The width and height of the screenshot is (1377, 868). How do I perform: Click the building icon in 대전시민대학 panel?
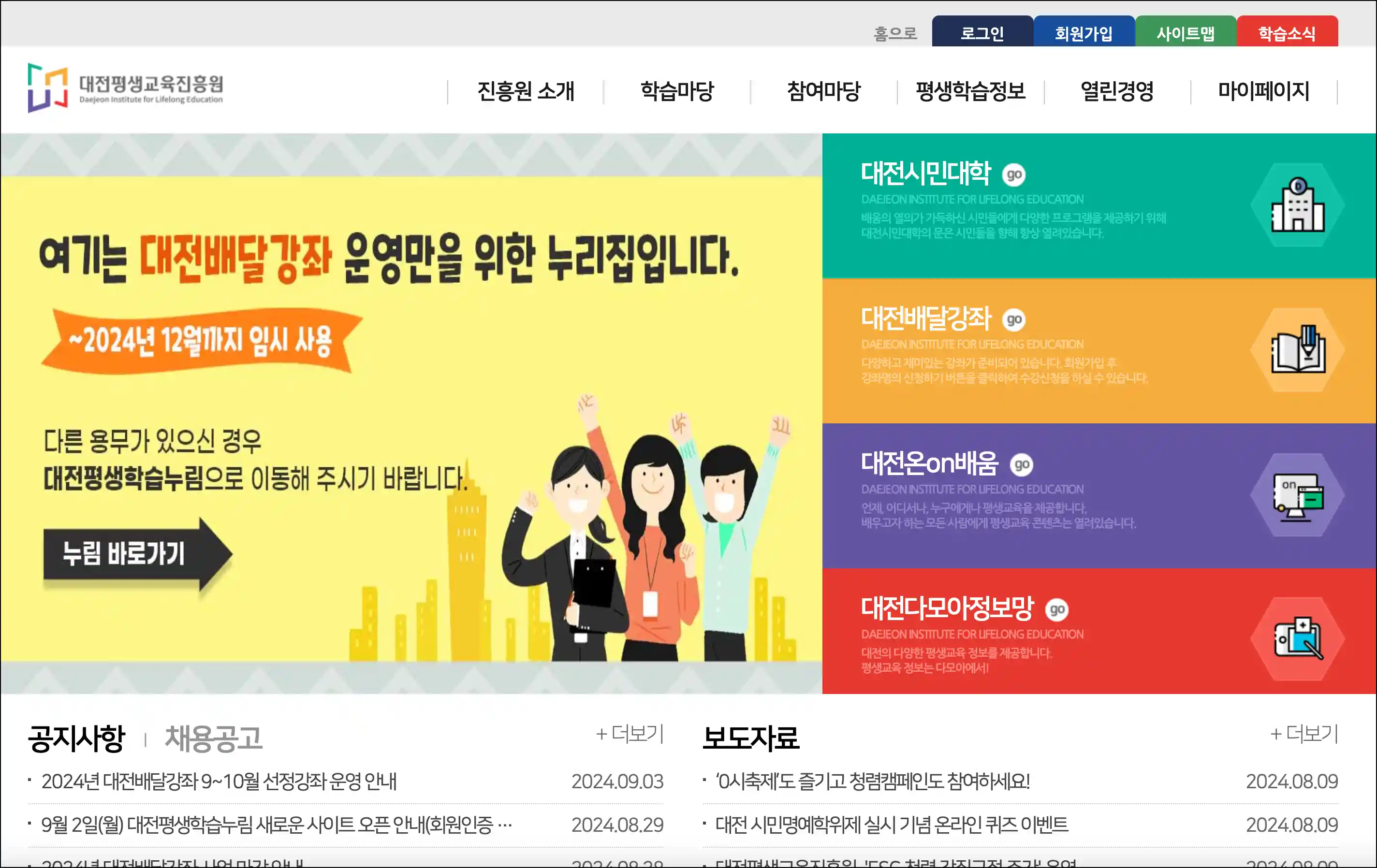[1298, 204]
